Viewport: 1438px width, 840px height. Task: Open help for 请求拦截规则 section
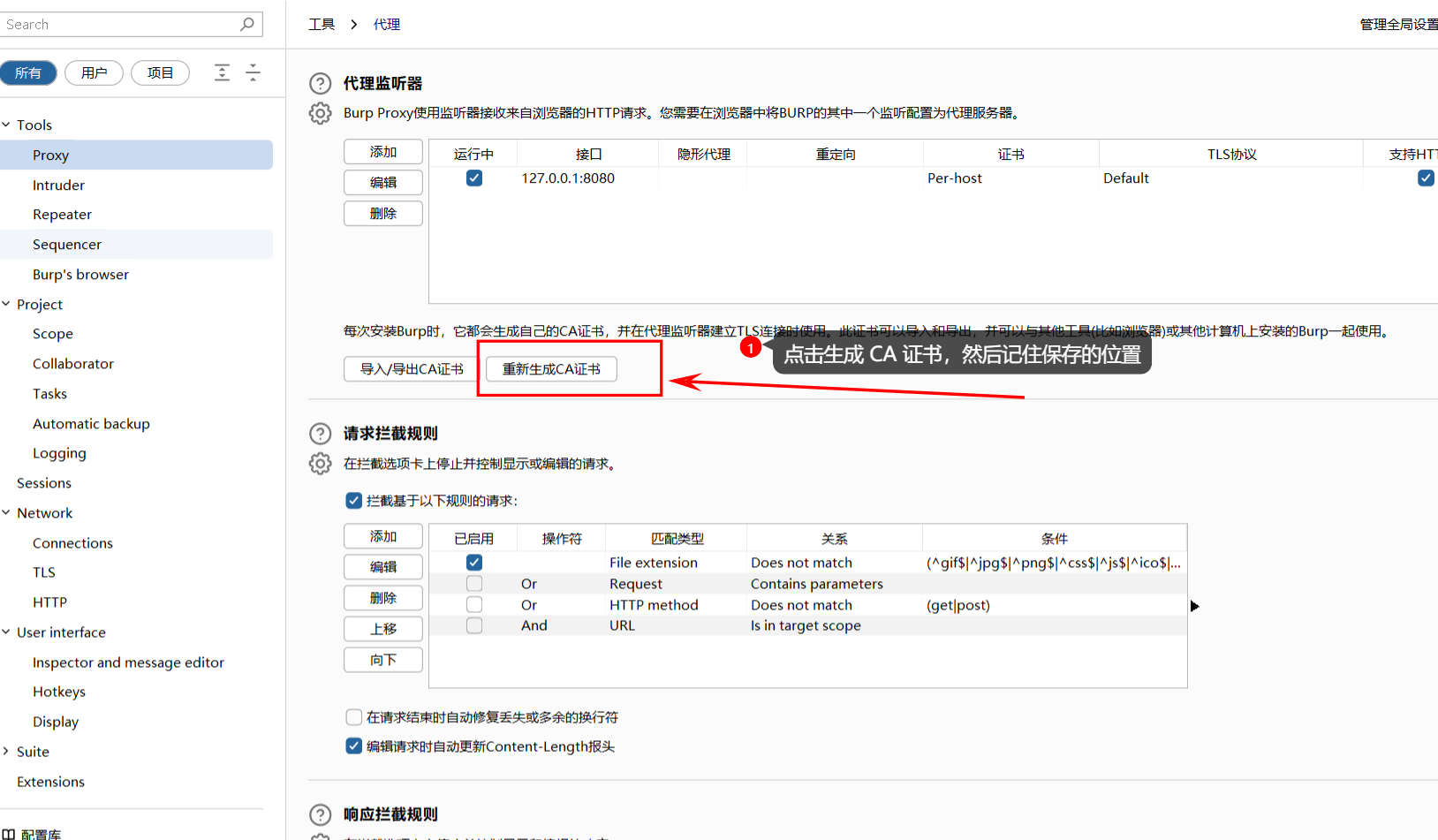point(320,434)
